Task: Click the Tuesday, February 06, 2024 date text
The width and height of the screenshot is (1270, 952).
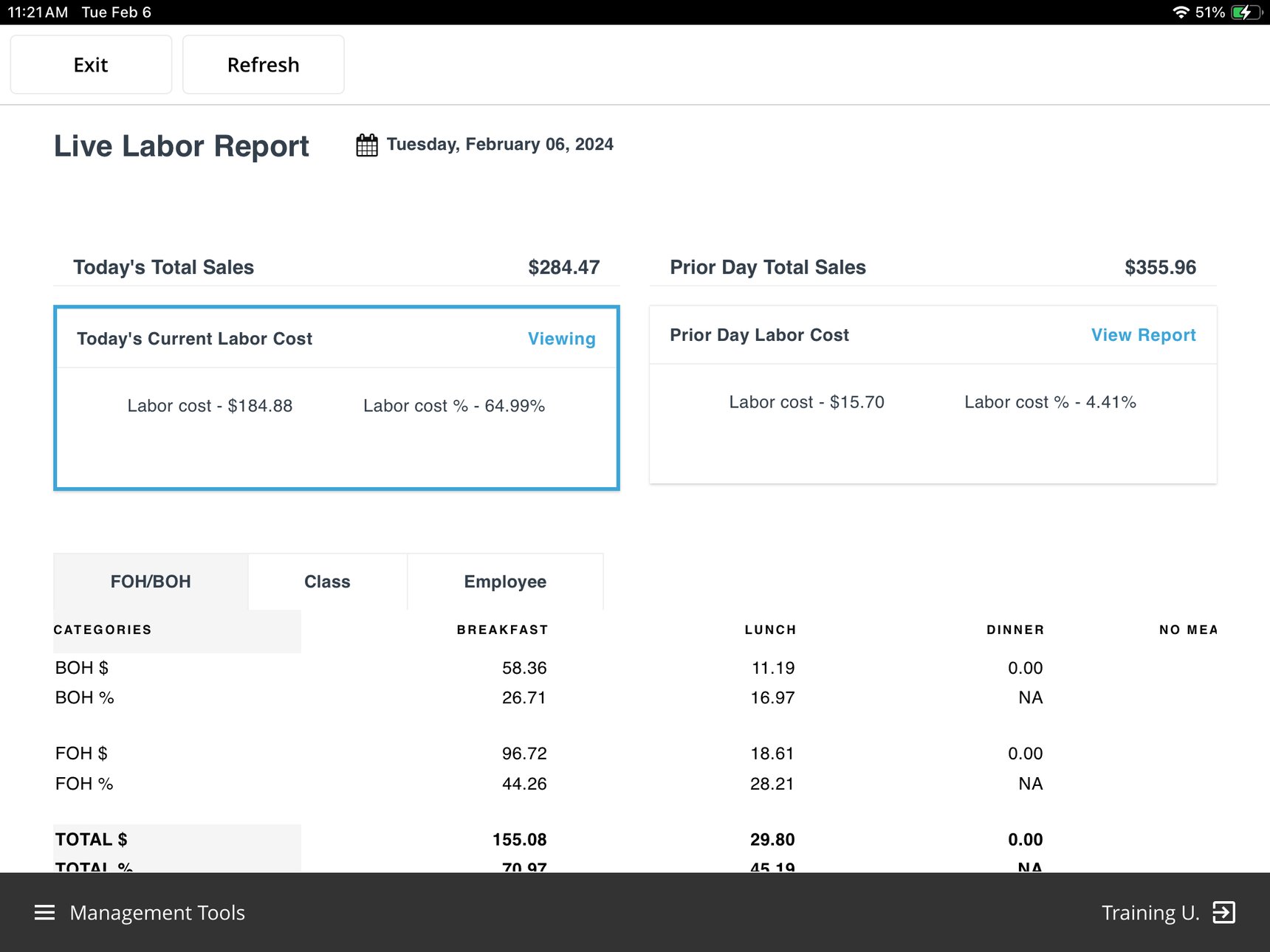Action: 499,144
